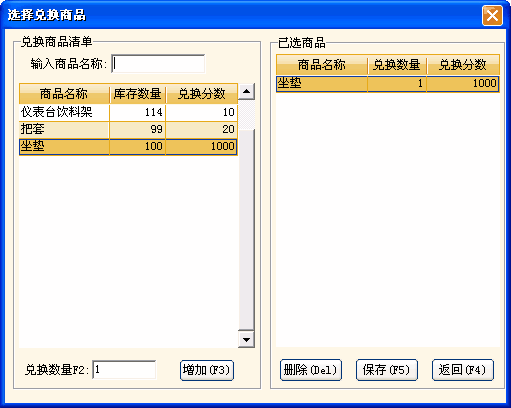Close the 选择兑换商品 dialog window

click(x=492, y=15)
